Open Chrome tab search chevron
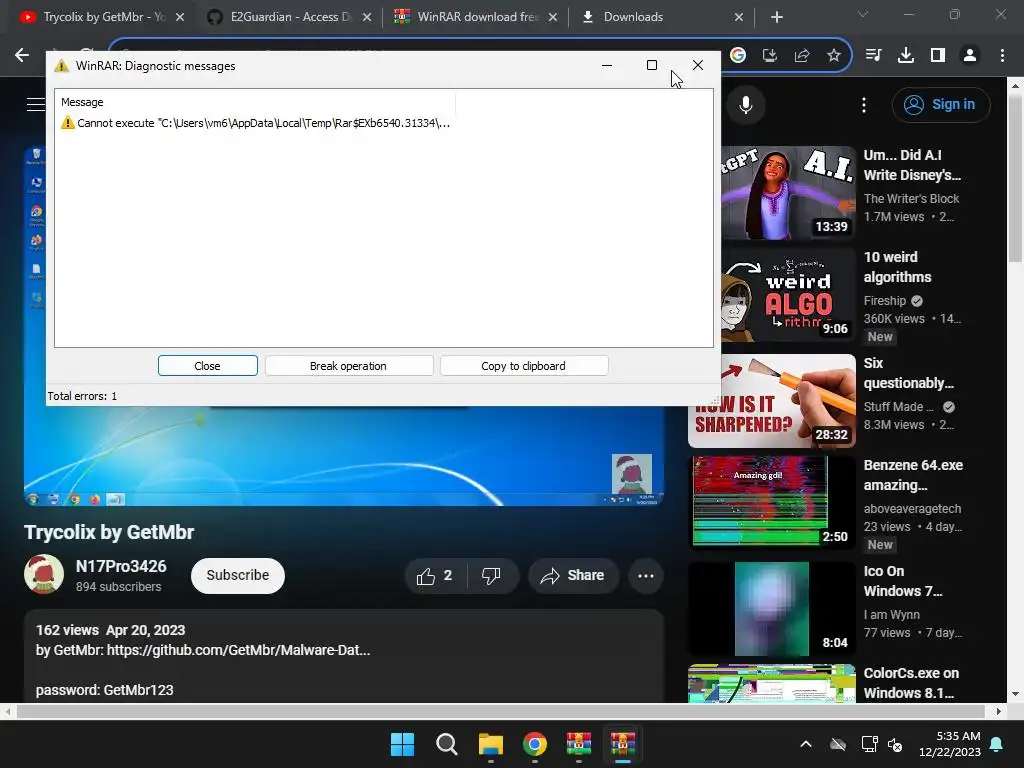Viewport: 1024px width, 768px height. point(863,14)
